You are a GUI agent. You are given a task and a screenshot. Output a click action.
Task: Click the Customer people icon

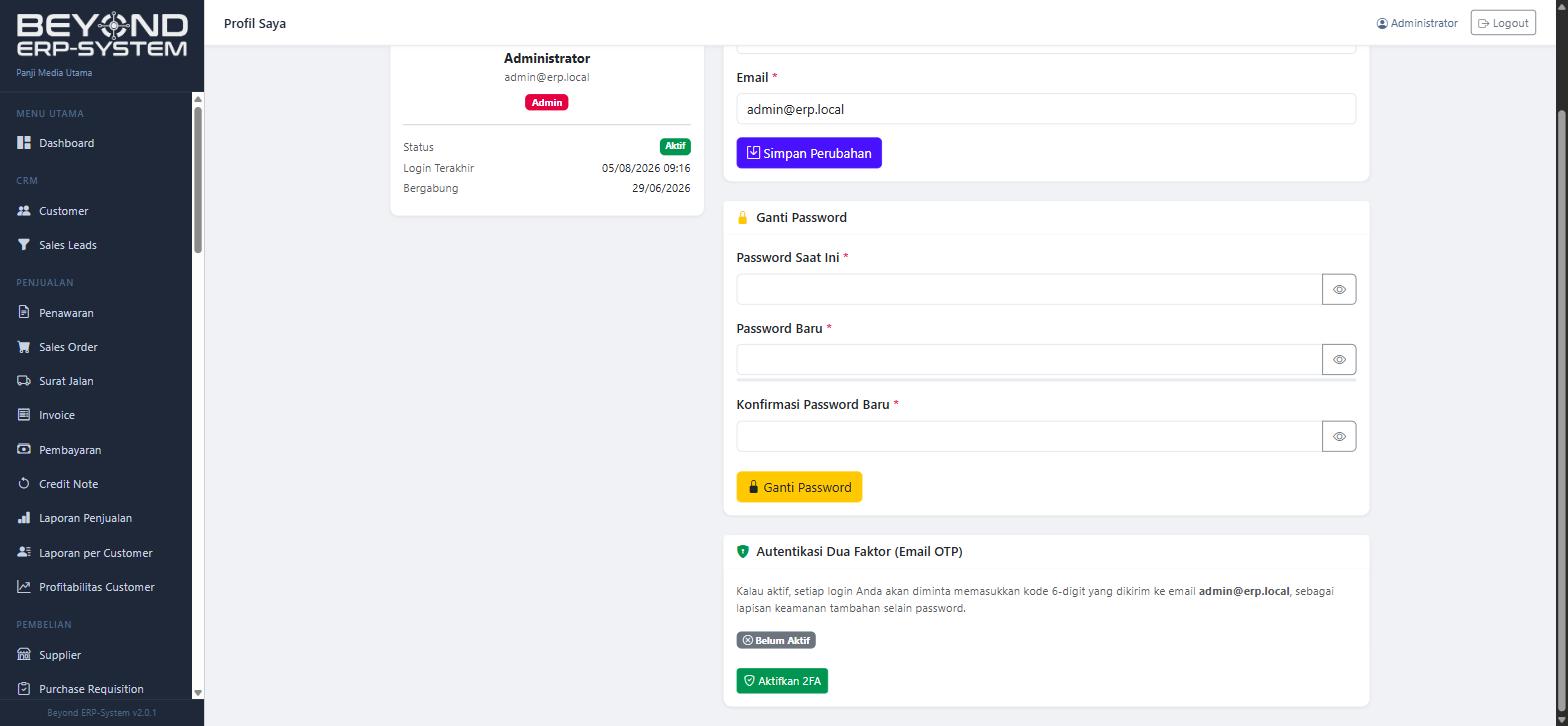[x=24, y=211]
